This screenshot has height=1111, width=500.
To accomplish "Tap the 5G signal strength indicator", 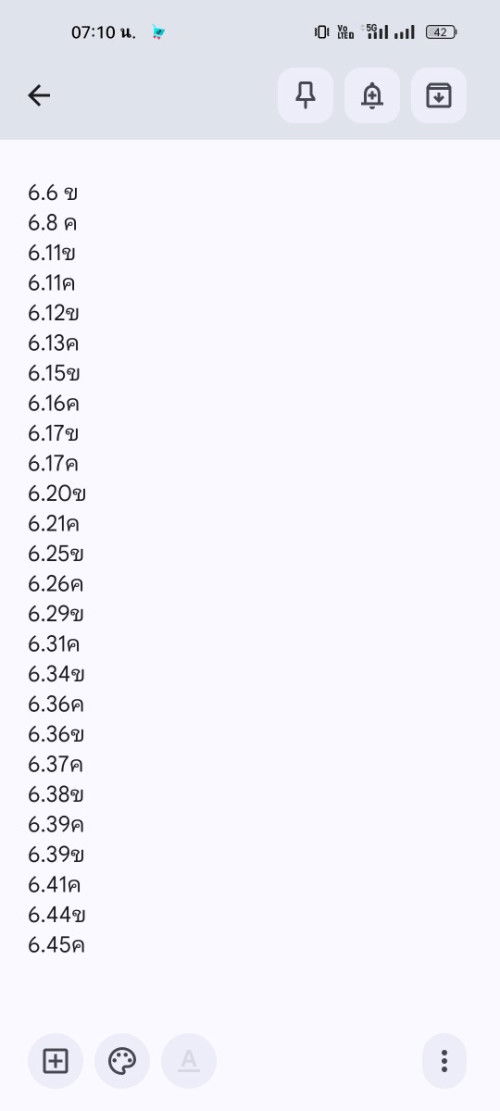I will (x=375, y=31).
